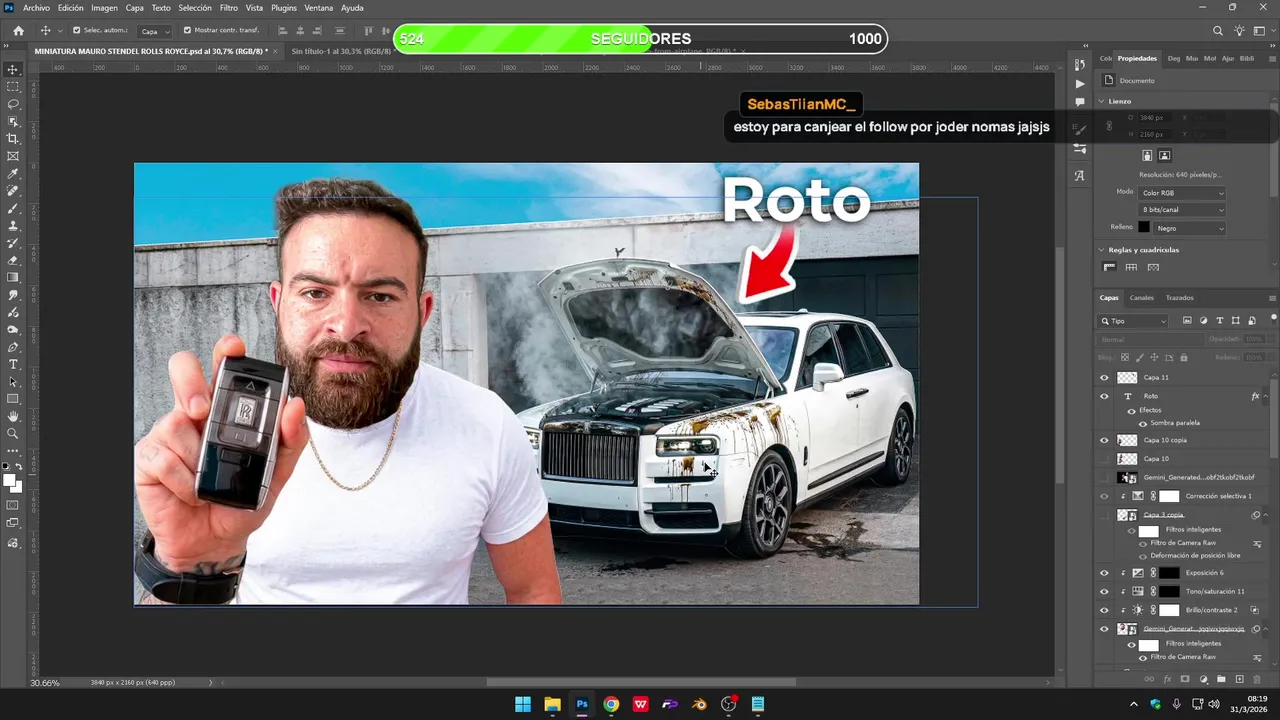
Task: Select the Eyedropper tool
Action: 13,174
